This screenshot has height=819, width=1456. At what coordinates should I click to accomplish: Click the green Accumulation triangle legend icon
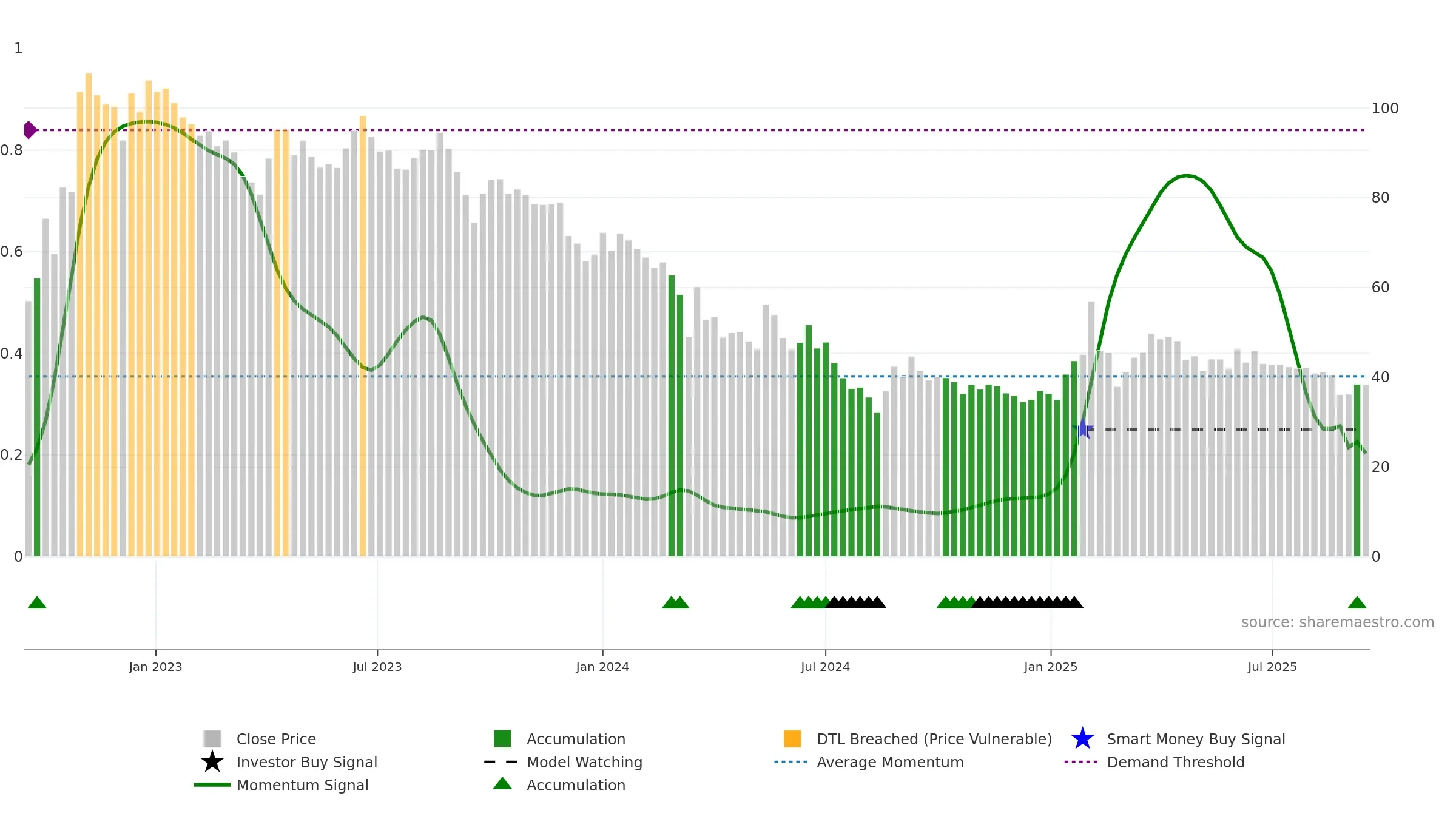pos(502,783)
